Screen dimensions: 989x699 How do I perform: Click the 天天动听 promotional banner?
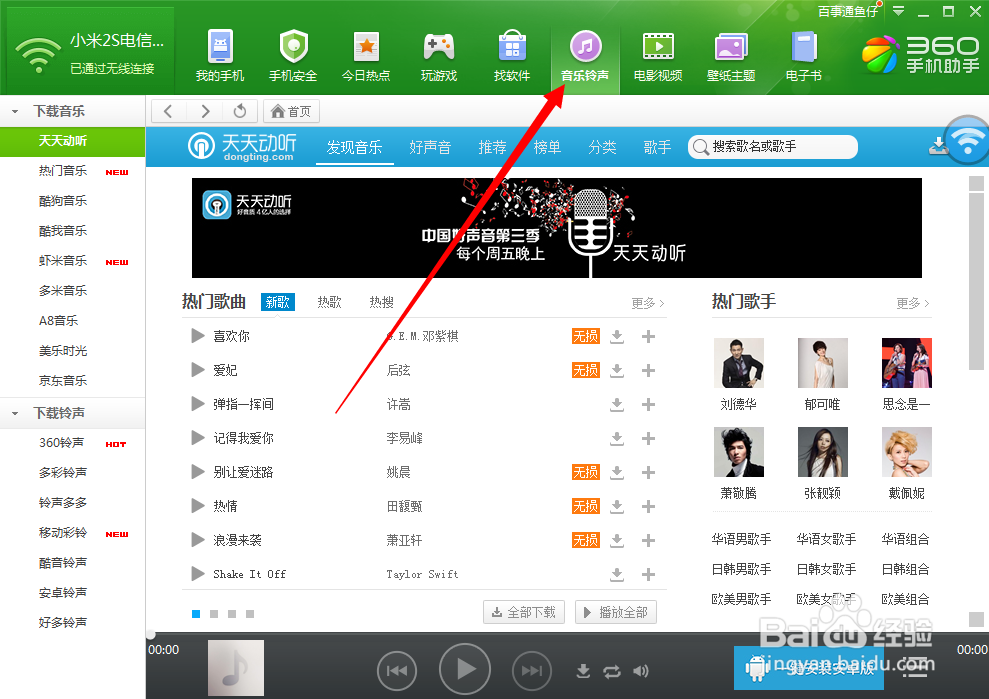point(556,228)
